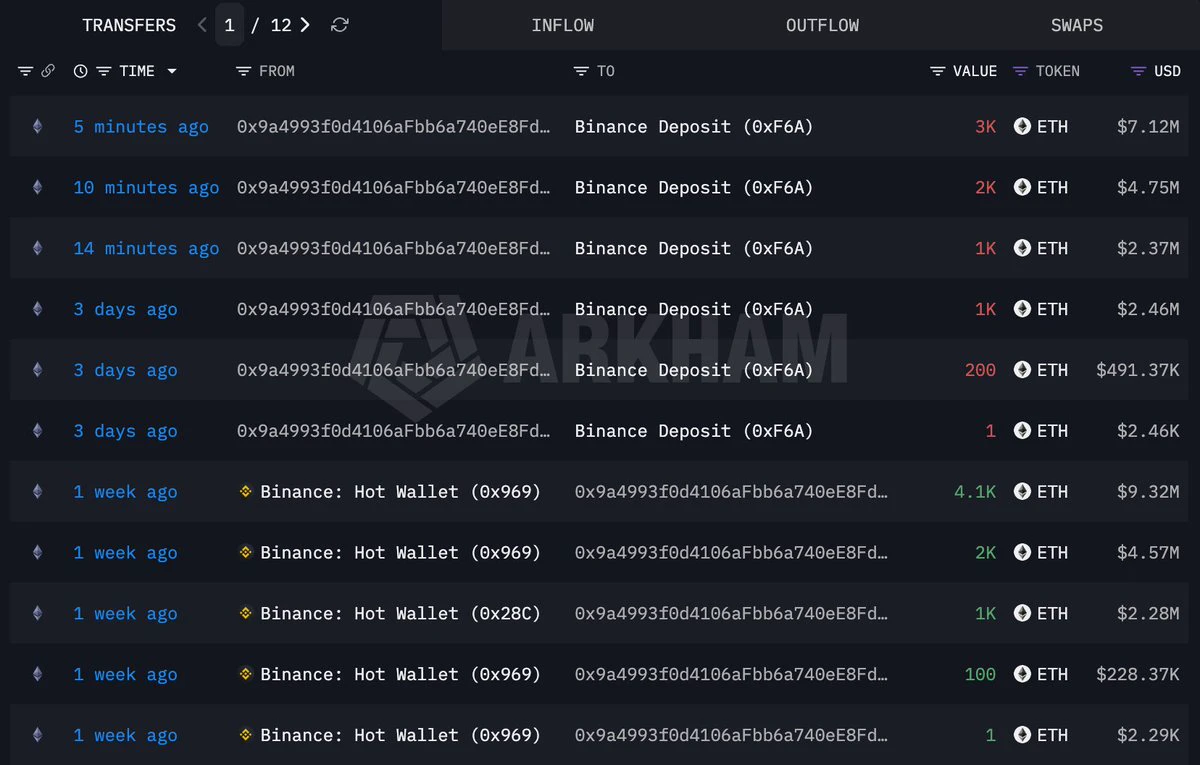Screen dimensions: 1200x765
Task: Click Binance logo in the $4.57M row
Action: pyautogui.click(x=246, y=552)
